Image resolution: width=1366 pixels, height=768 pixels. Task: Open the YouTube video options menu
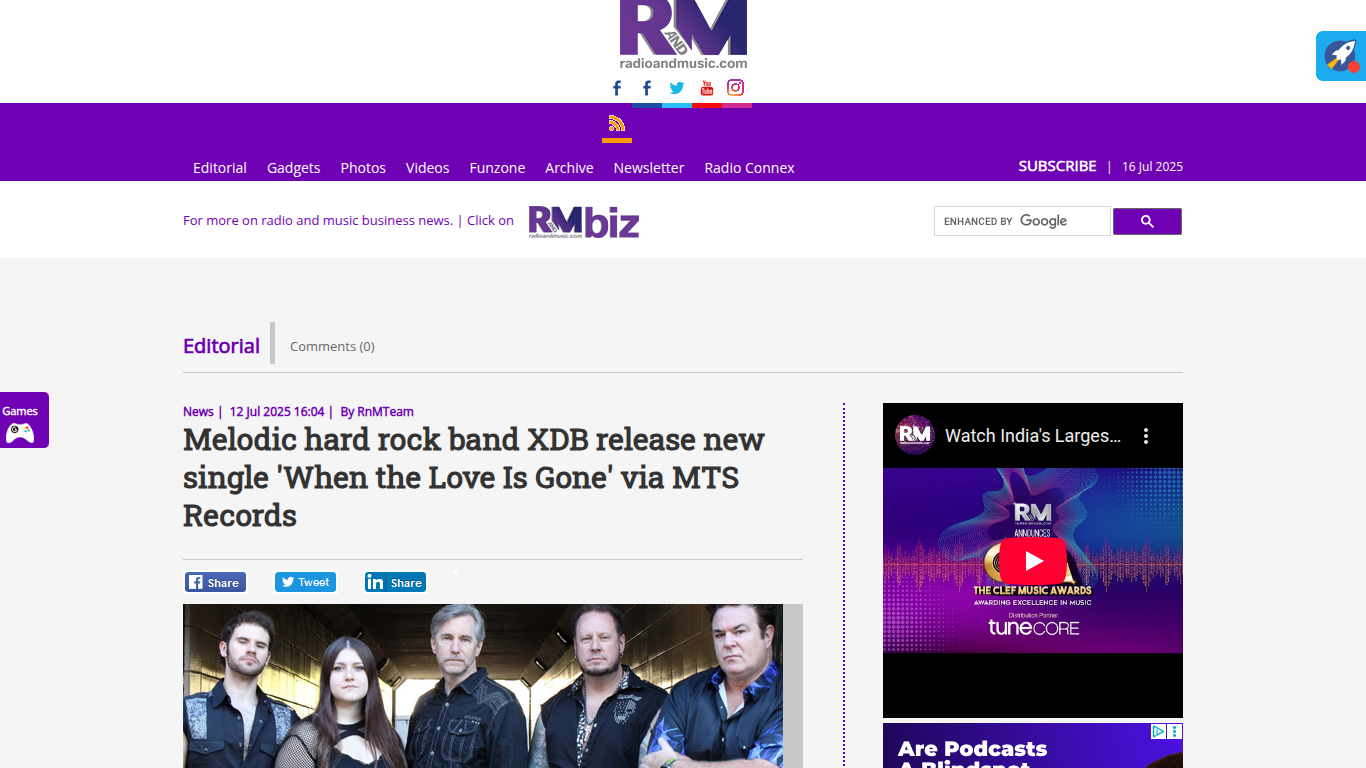(x=1146, y=436)
